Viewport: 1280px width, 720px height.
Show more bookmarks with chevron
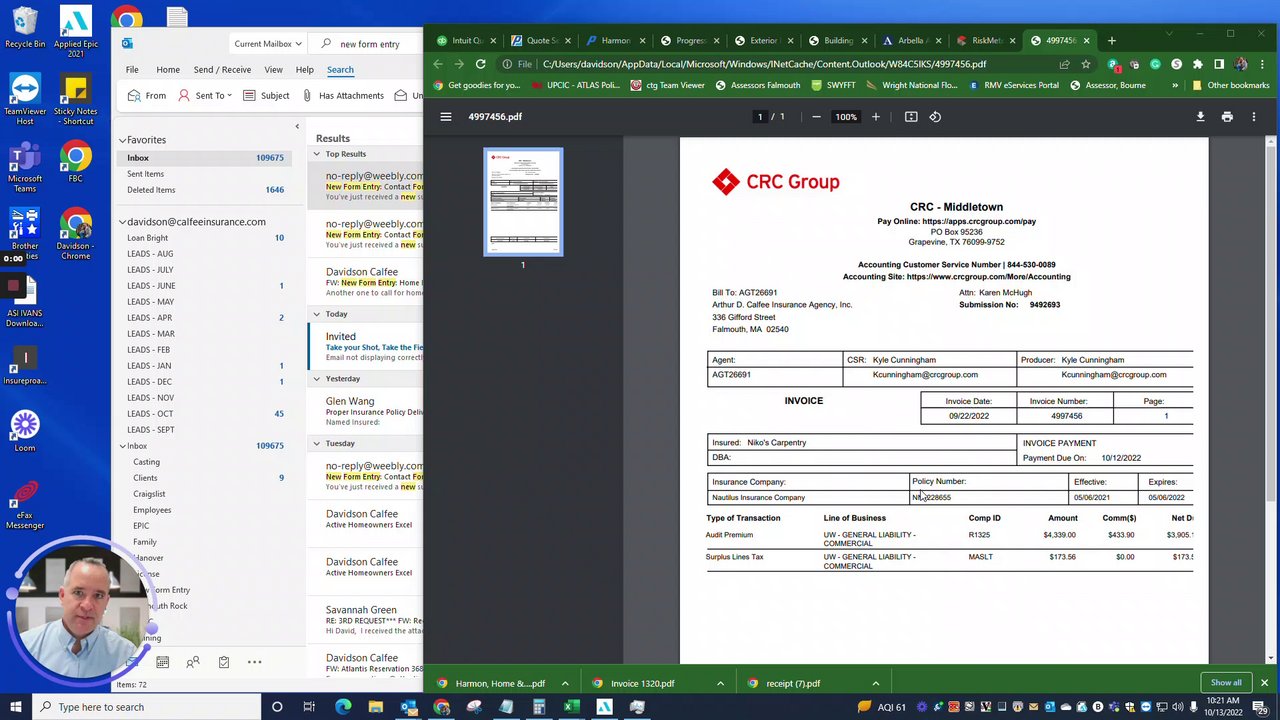coord(1175,86)
